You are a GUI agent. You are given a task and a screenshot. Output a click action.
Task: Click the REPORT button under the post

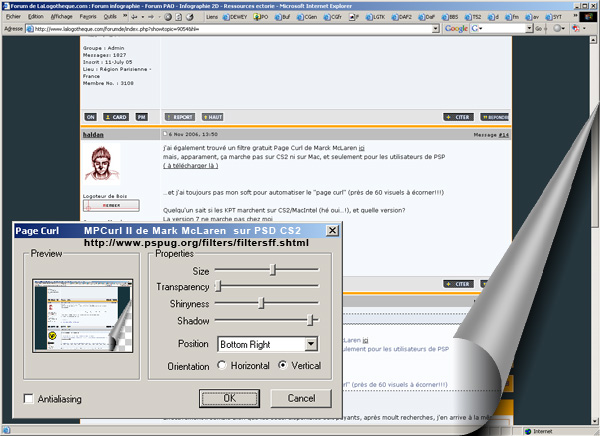tap(180, 117)
